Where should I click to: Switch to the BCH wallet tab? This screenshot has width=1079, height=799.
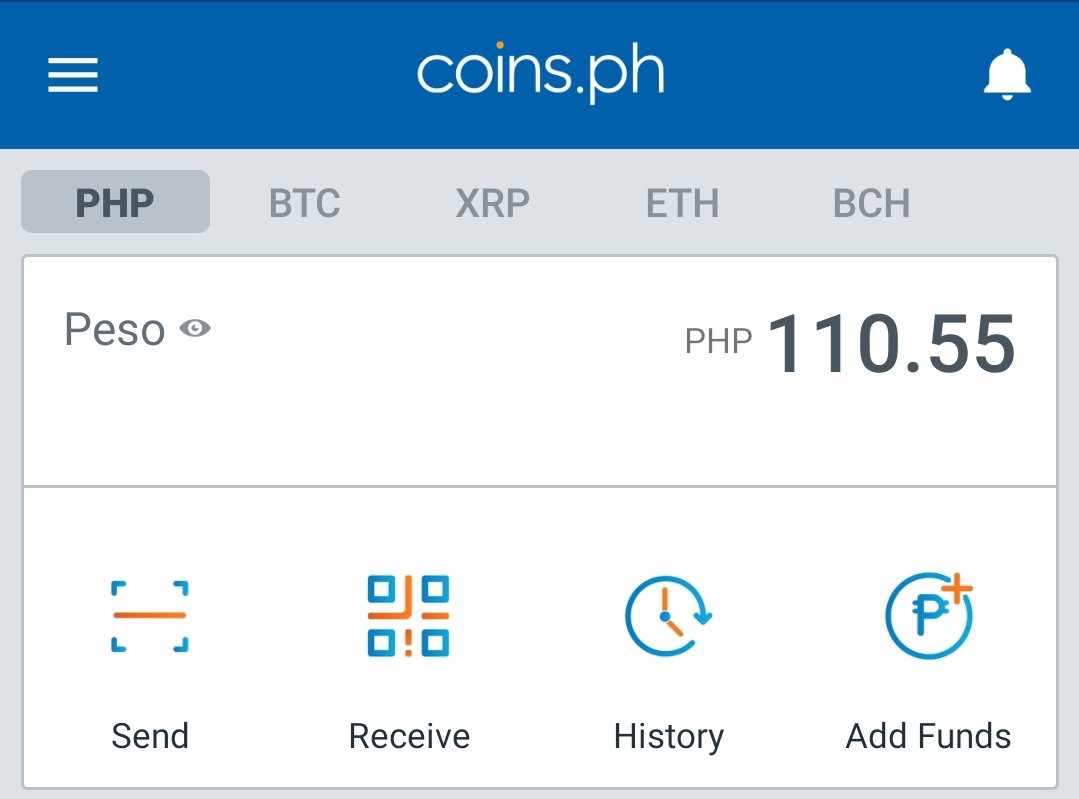point(871,203)
